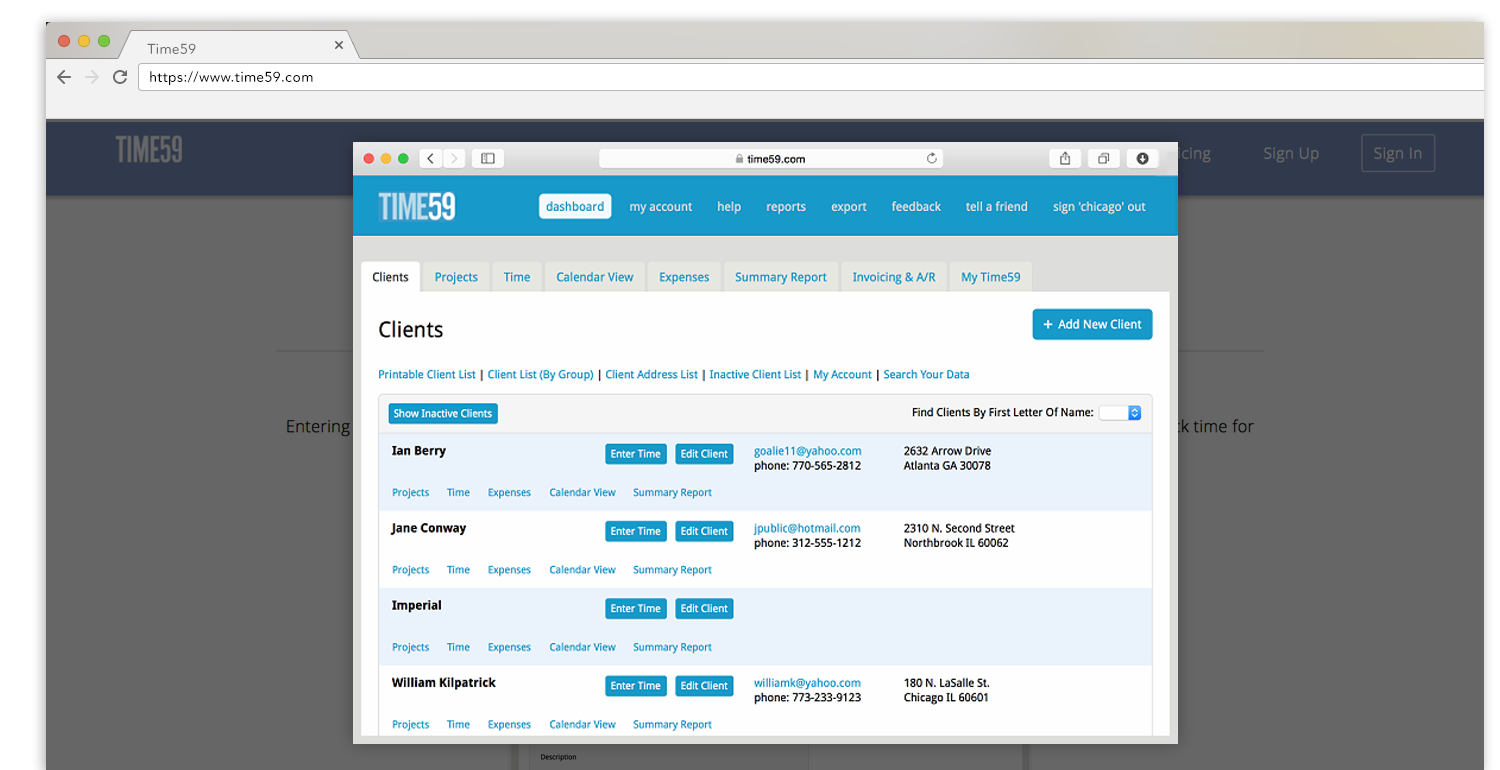Open the first letter of name dropdown
Viewport: 1500px width, 770px height.
[1120, 412]
